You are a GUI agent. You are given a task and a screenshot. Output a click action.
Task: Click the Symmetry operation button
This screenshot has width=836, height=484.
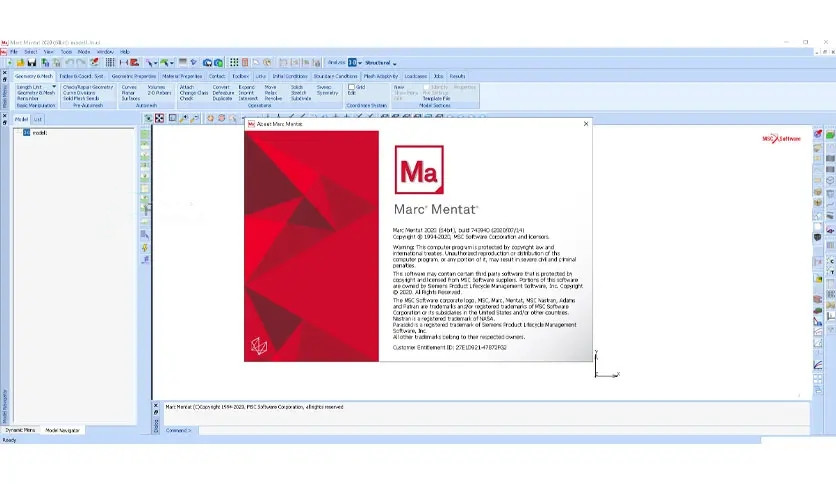[327, 93]
